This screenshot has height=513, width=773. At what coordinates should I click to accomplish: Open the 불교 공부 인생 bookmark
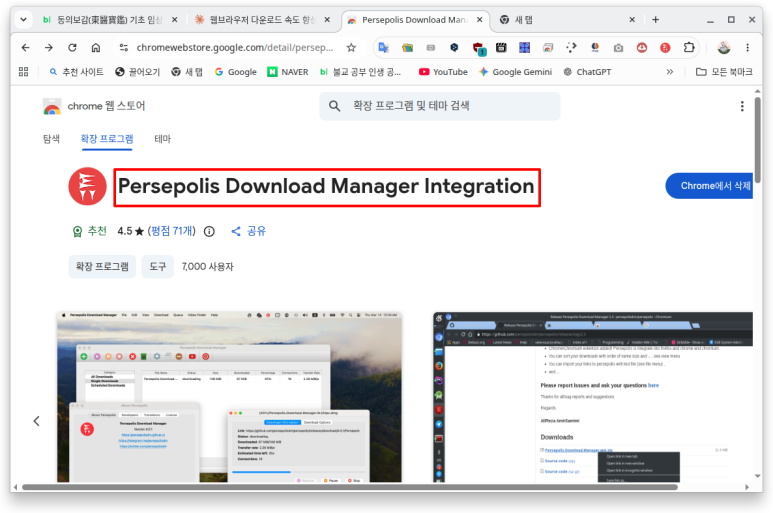[x=360, y=72]
